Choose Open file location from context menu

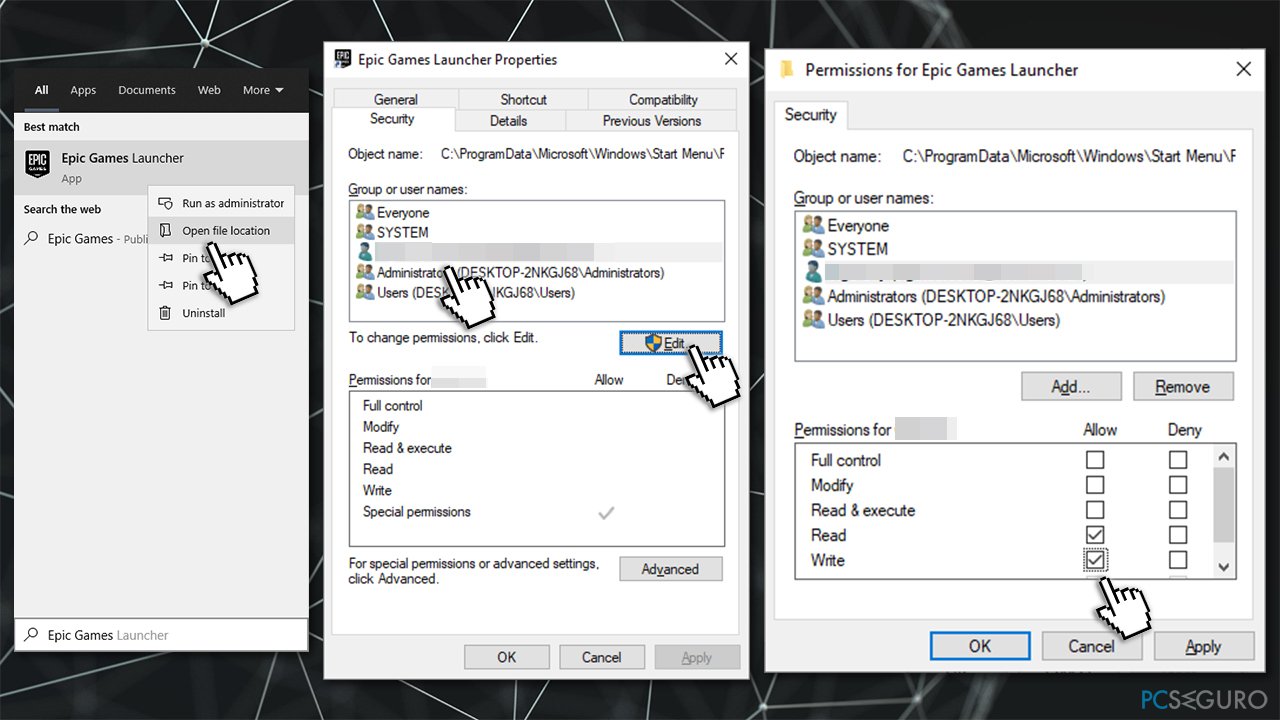[222, 231]
